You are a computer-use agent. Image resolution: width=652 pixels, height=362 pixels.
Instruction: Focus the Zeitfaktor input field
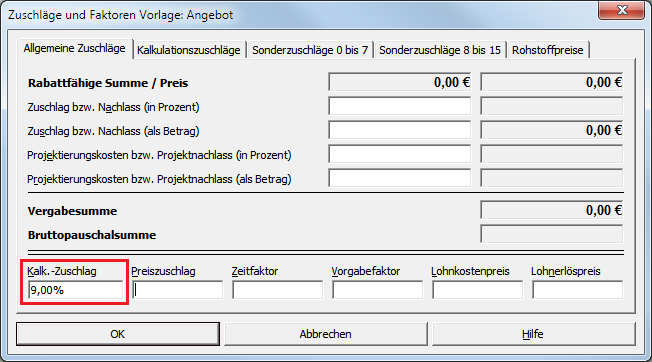277,290
